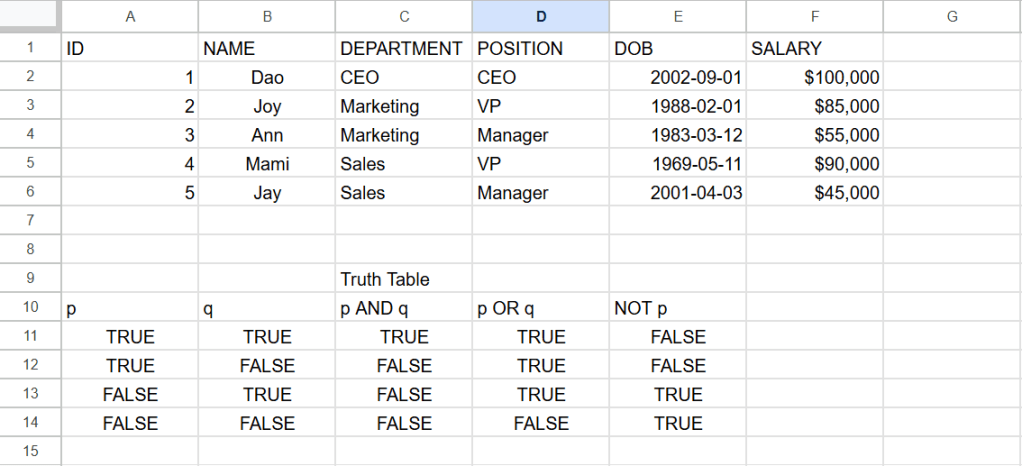Select column D header
The height and width of the screenshot is (466, 1022).
click(541, 16)
